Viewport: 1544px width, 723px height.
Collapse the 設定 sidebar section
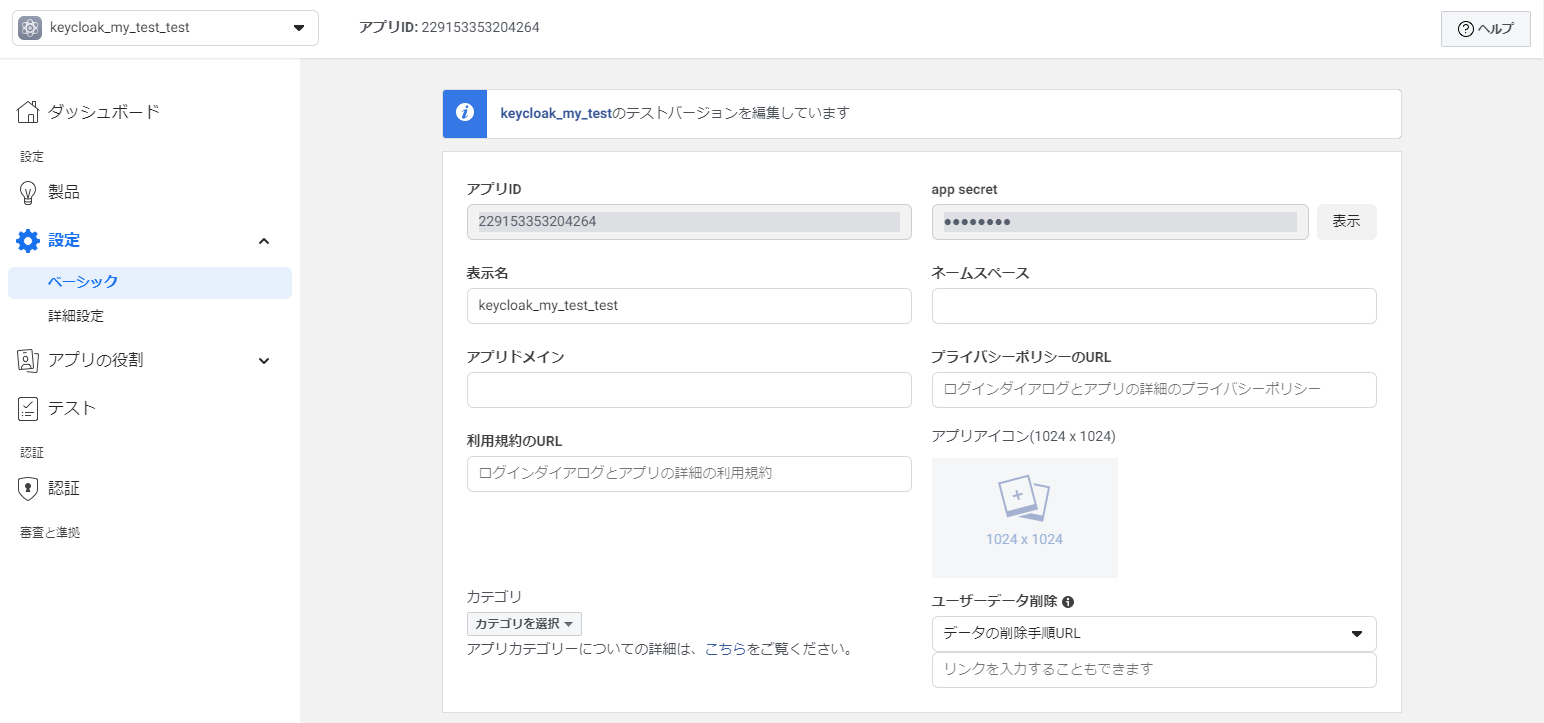pyautogui.click(x=263, y=240)
